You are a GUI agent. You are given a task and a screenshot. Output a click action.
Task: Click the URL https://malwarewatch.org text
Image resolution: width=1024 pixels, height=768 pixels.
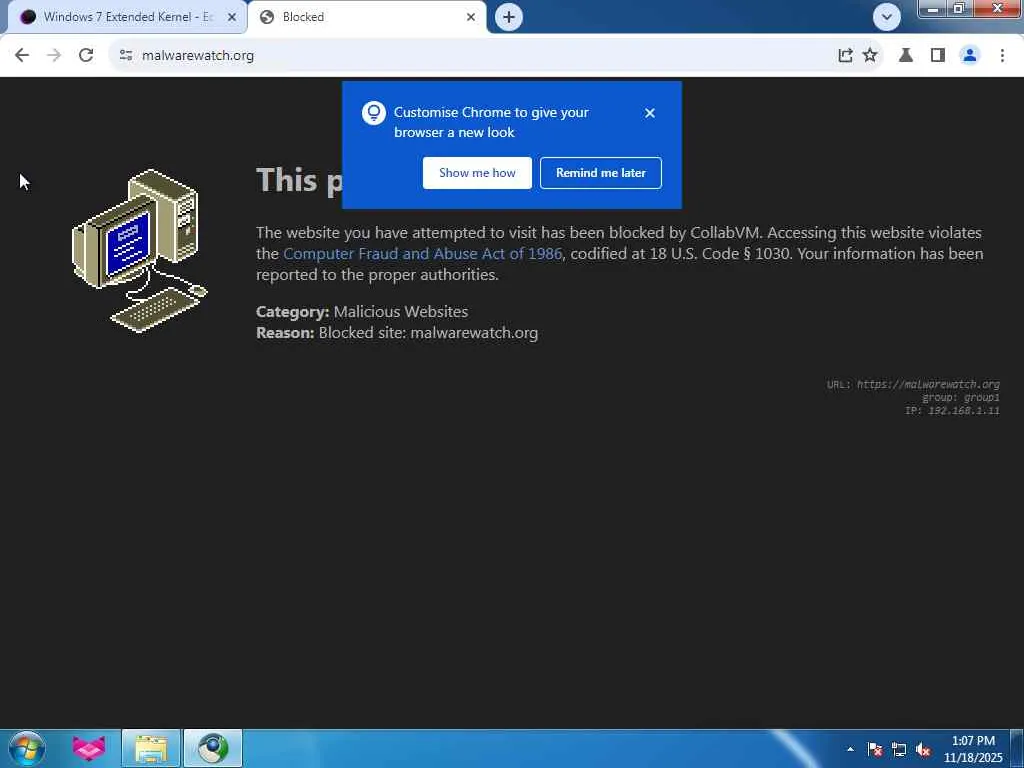tap(913, 384)
